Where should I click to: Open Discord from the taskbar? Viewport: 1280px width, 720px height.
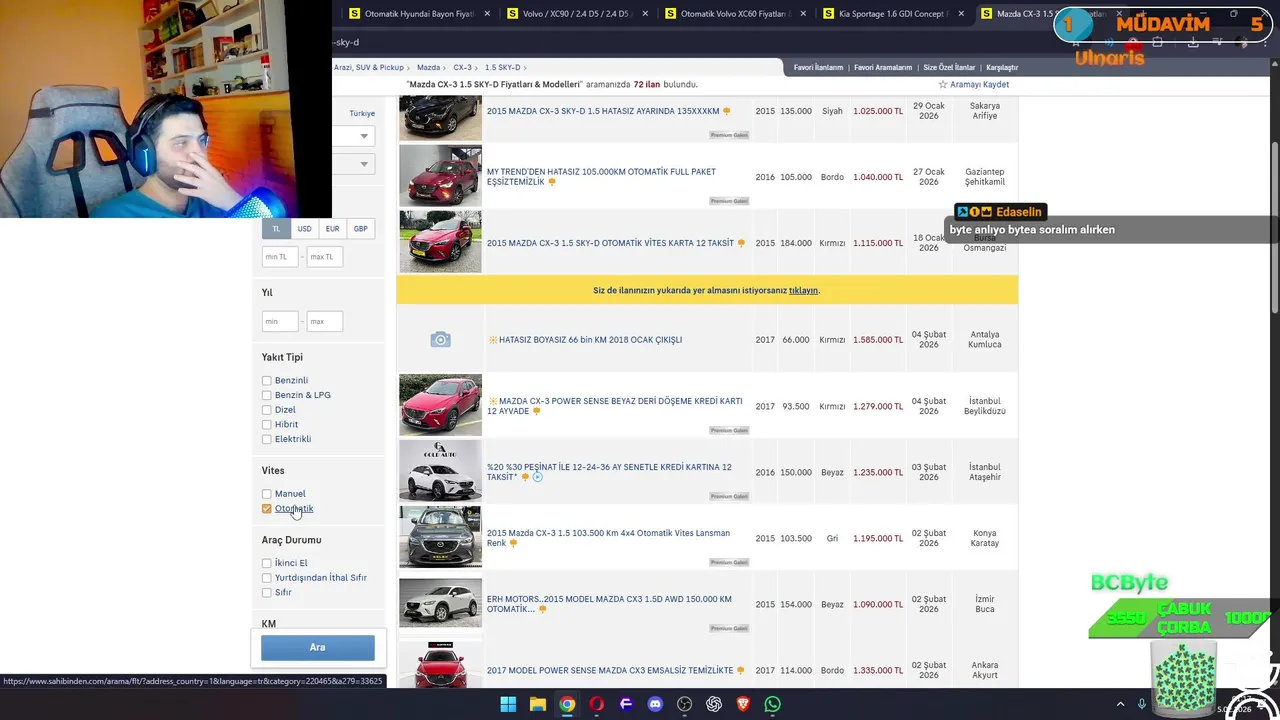tap(655, 704)
